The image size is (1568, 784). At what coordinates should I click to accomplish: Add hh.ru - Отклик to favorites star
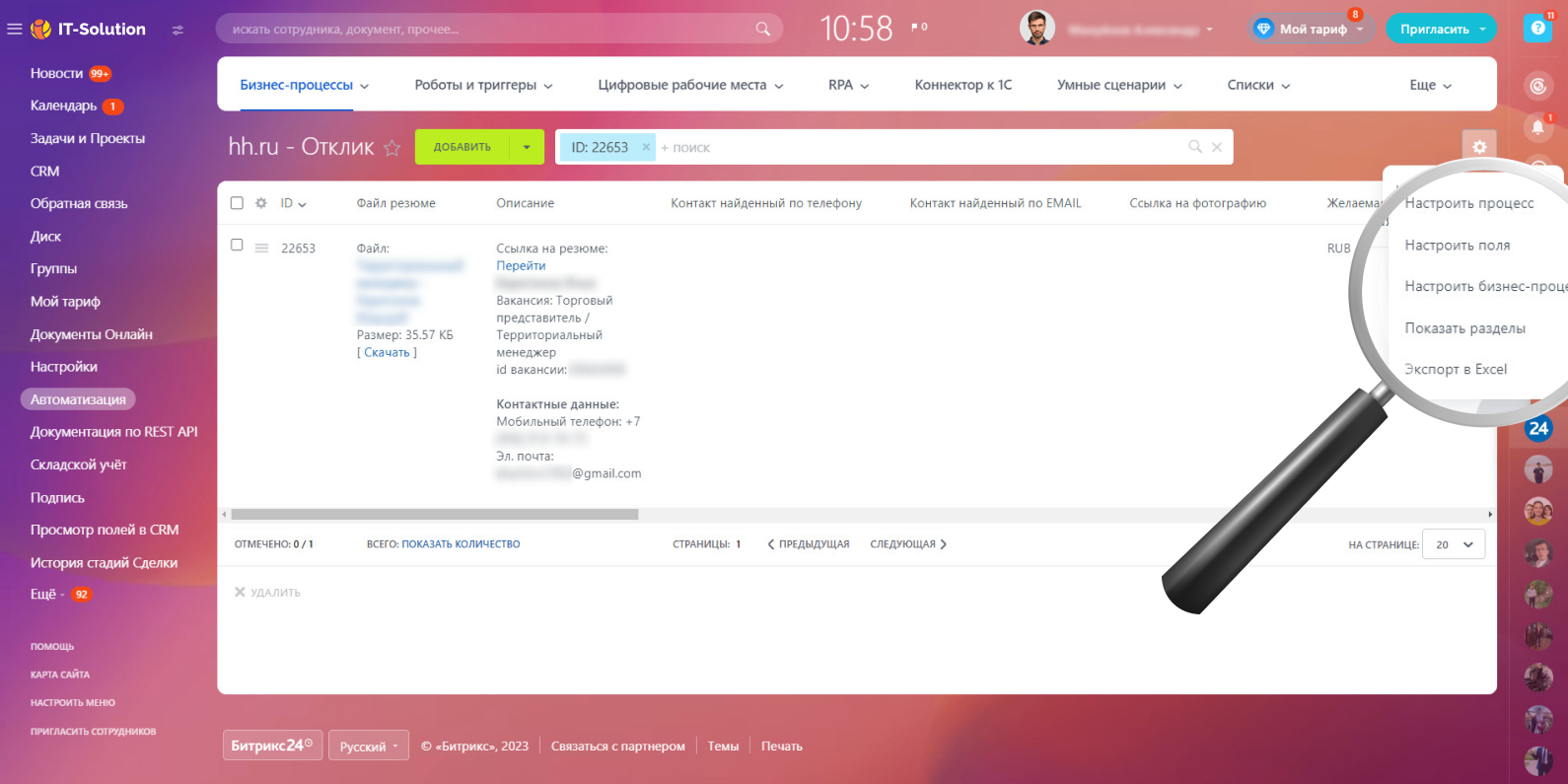(392, 148)
